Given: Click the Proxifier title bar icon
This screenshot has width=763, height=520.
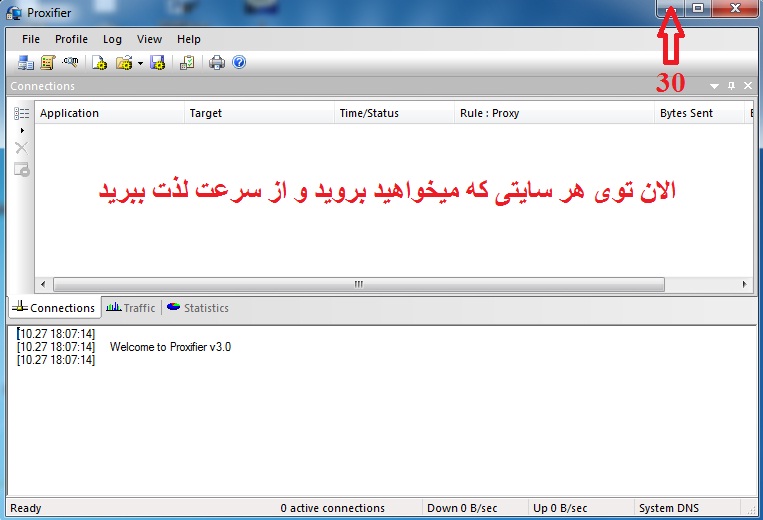Looking at the screenshot, I should (x=14, y=13).
